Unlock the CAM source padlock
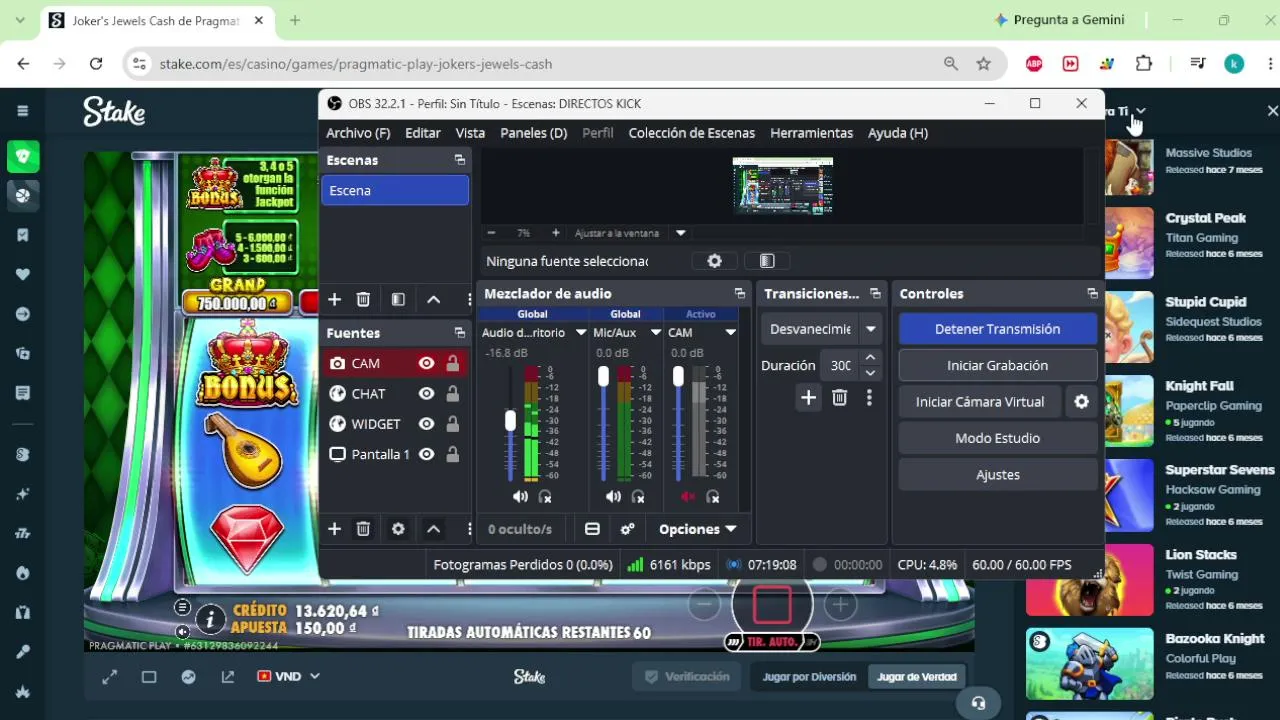The width and height of the screenshot is (1280, 720). pyautogui.click(x=453, y=364)
